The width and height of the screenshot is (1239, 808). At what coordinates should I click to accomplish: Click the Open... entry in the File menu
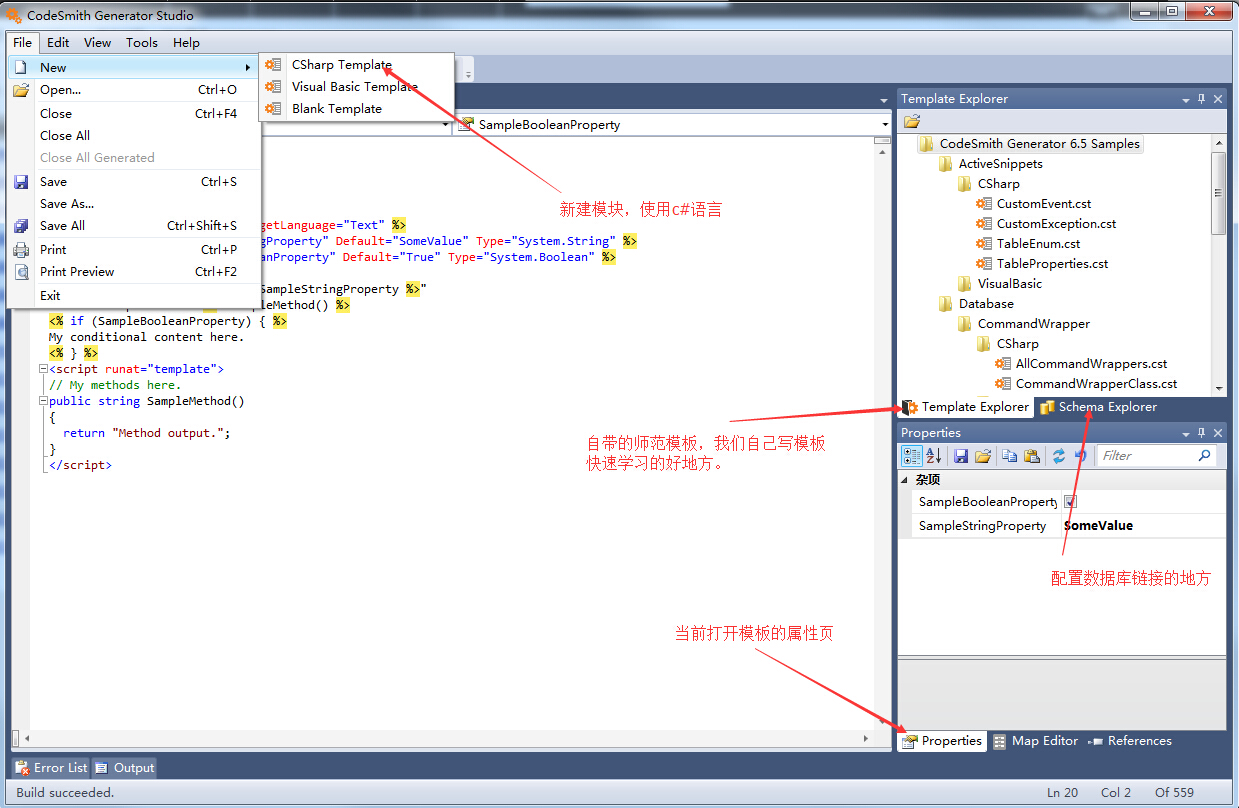(134, 90)
